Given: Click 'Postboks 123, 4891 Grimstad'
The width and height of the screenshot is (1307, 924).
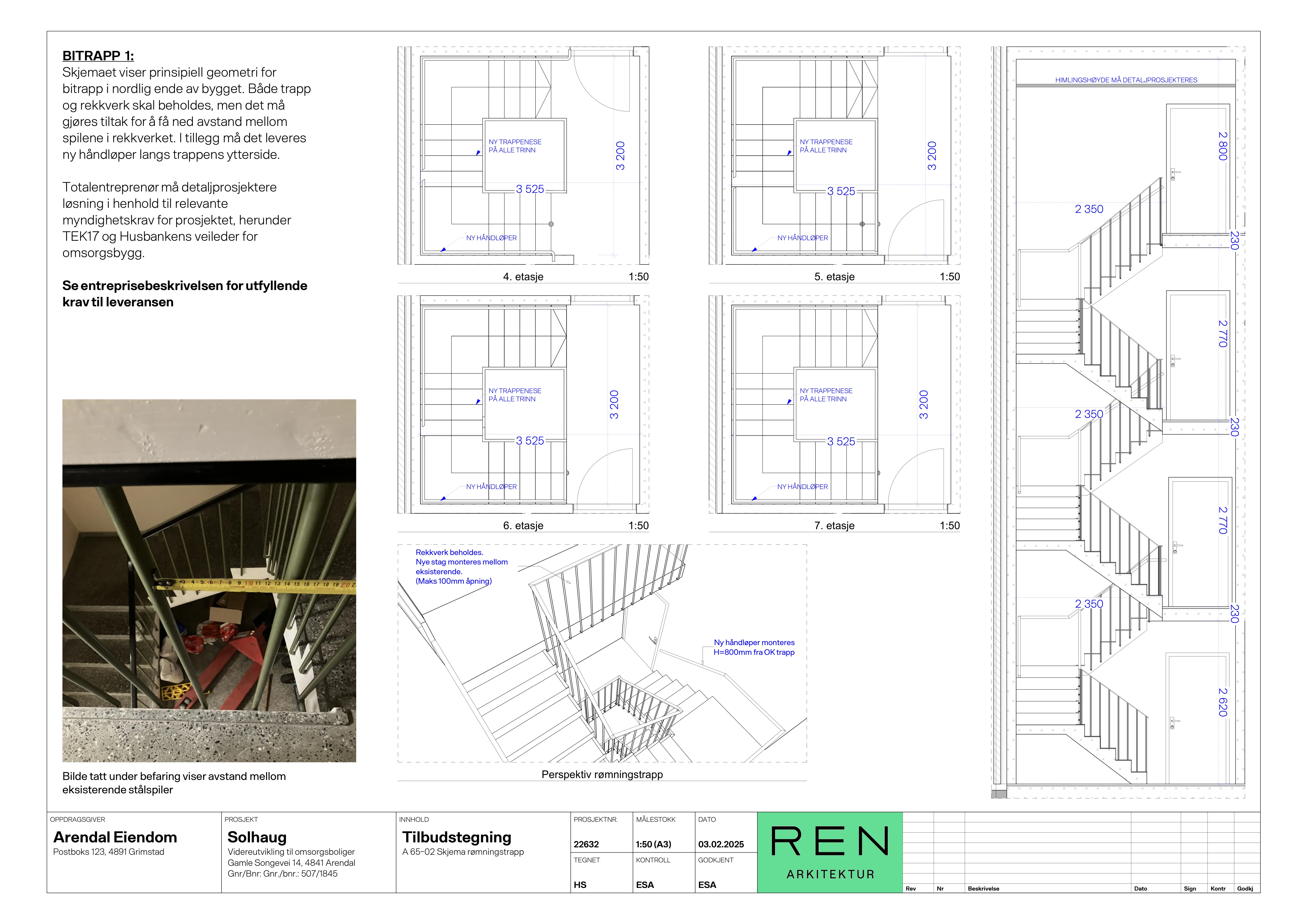Looking at the screenshot, I should point(109,852).
